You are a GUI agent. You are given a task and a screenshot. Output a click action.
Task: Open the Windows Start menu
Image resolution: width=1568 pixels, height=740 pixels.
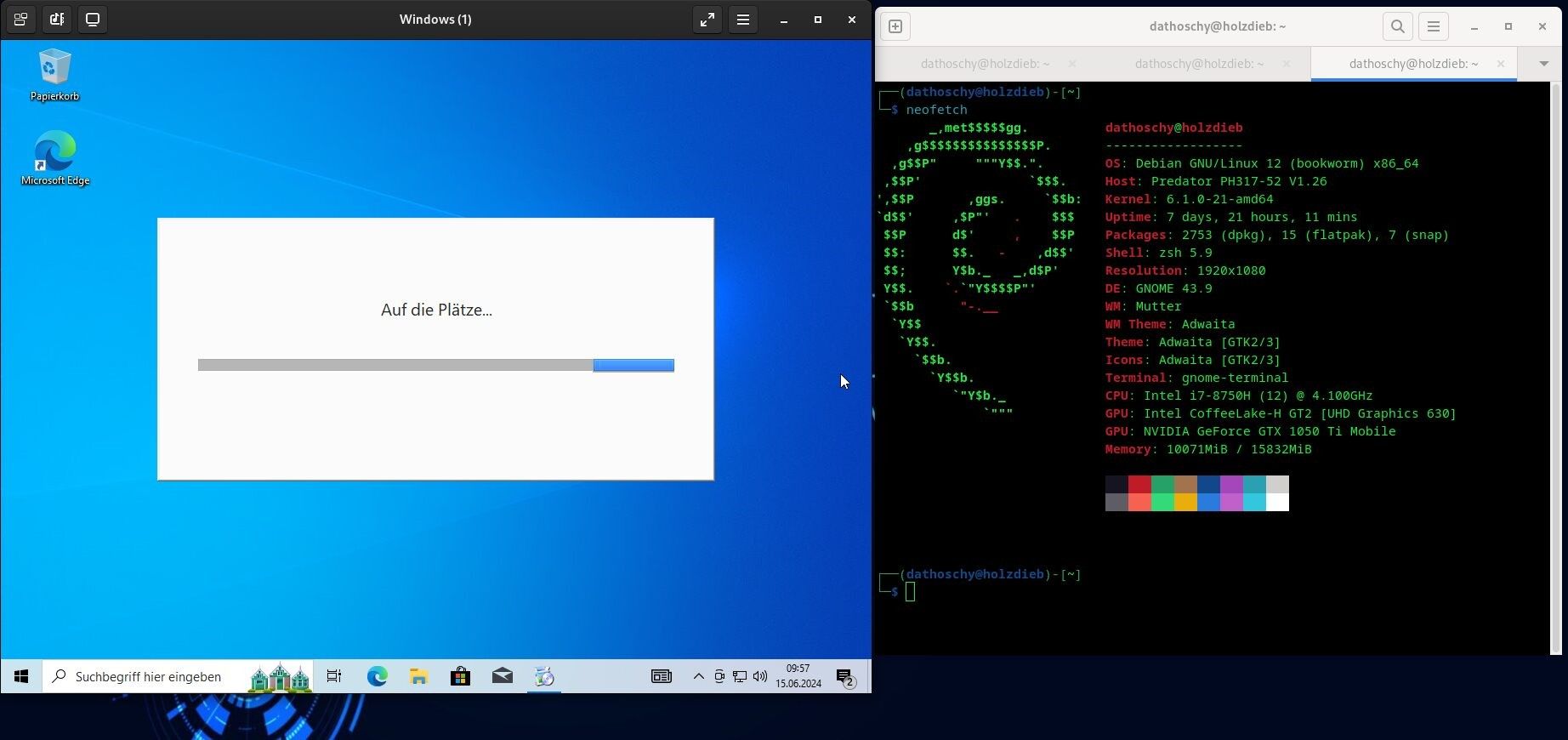[x=21, y=676]
